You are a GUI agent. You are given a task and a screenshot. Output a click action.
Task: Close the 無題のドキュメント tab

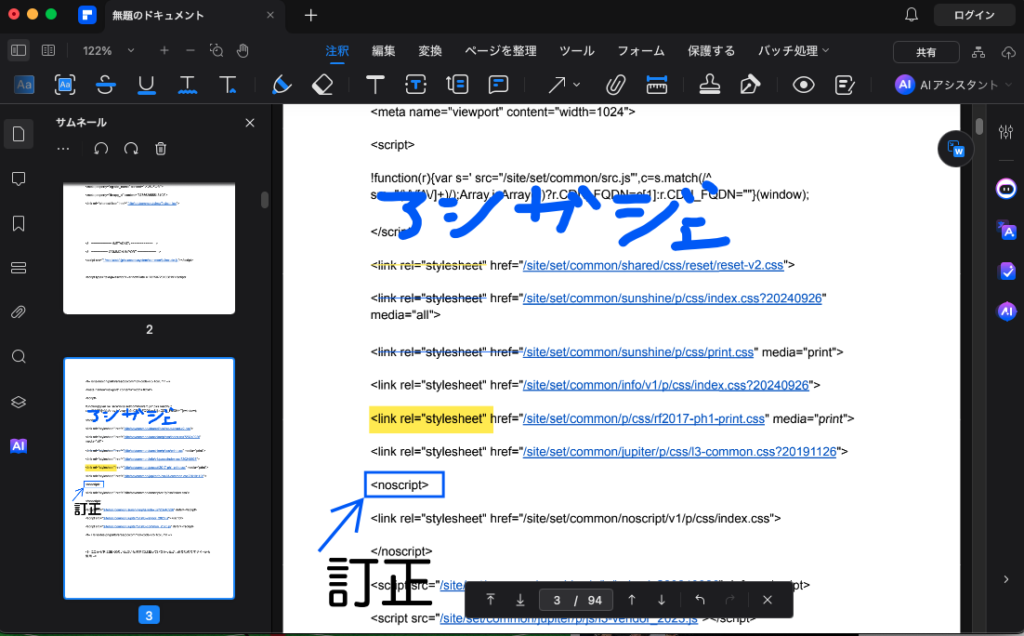[270, 15]
